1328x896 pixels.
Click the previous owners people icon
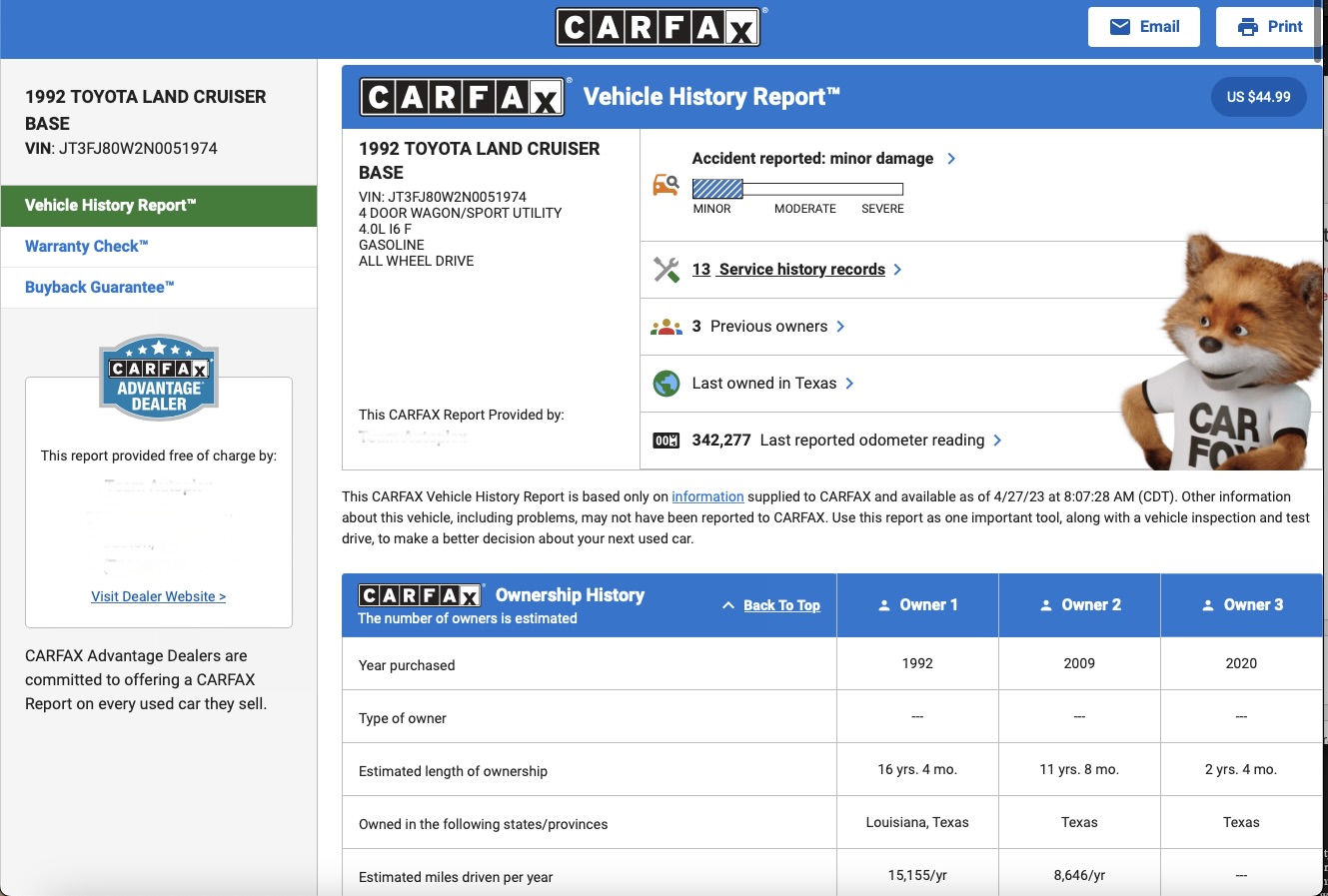(x=666, y=327)
